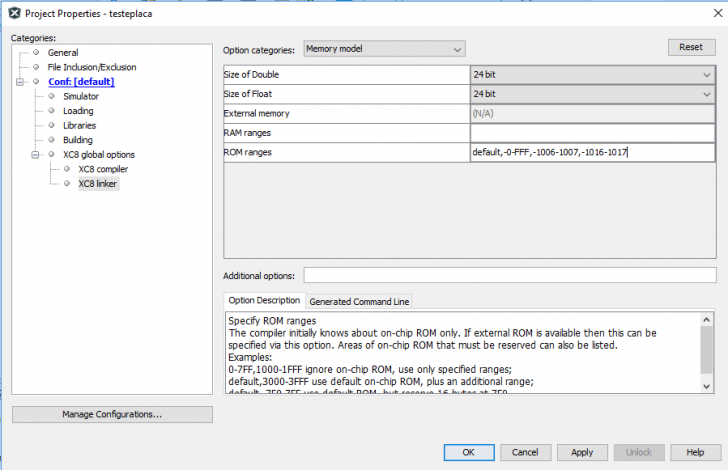Open XC8 compiler options
Screen dimensions: 728x470
click(x=103, y=169)
